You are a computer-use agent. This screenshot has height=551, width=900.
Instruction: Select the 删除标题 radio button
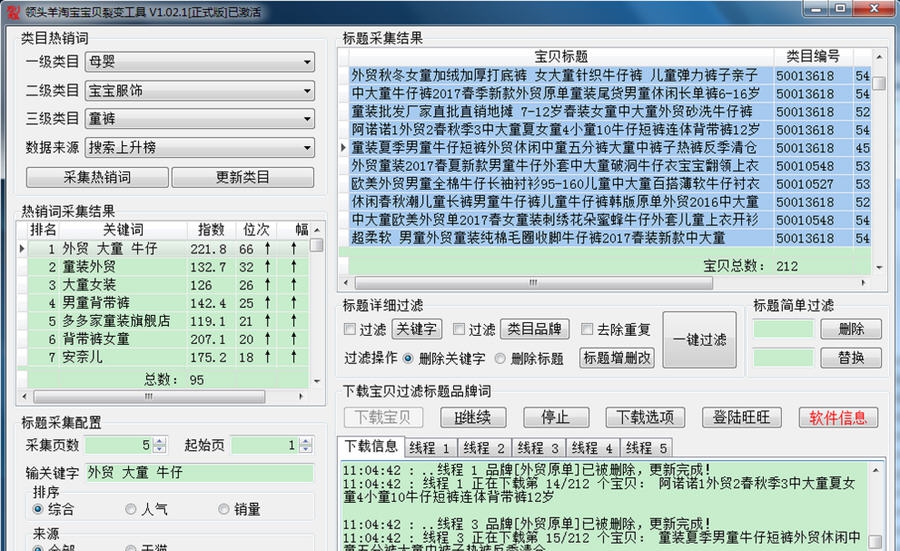click(x=500, y=358)
